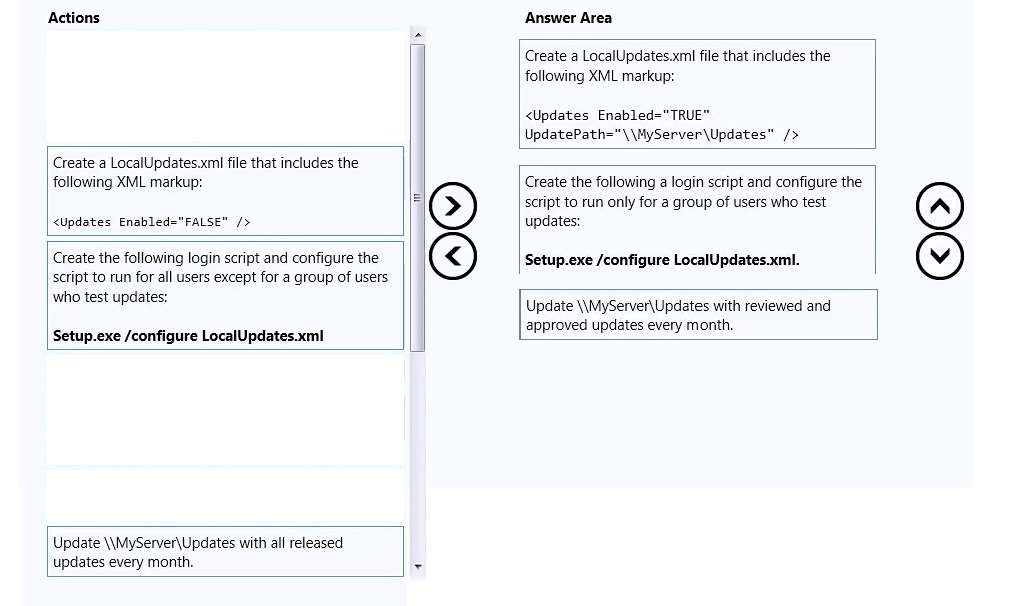
Task: Select the Updates Enabled="TRUE" answer item
Action: point(697,94)
